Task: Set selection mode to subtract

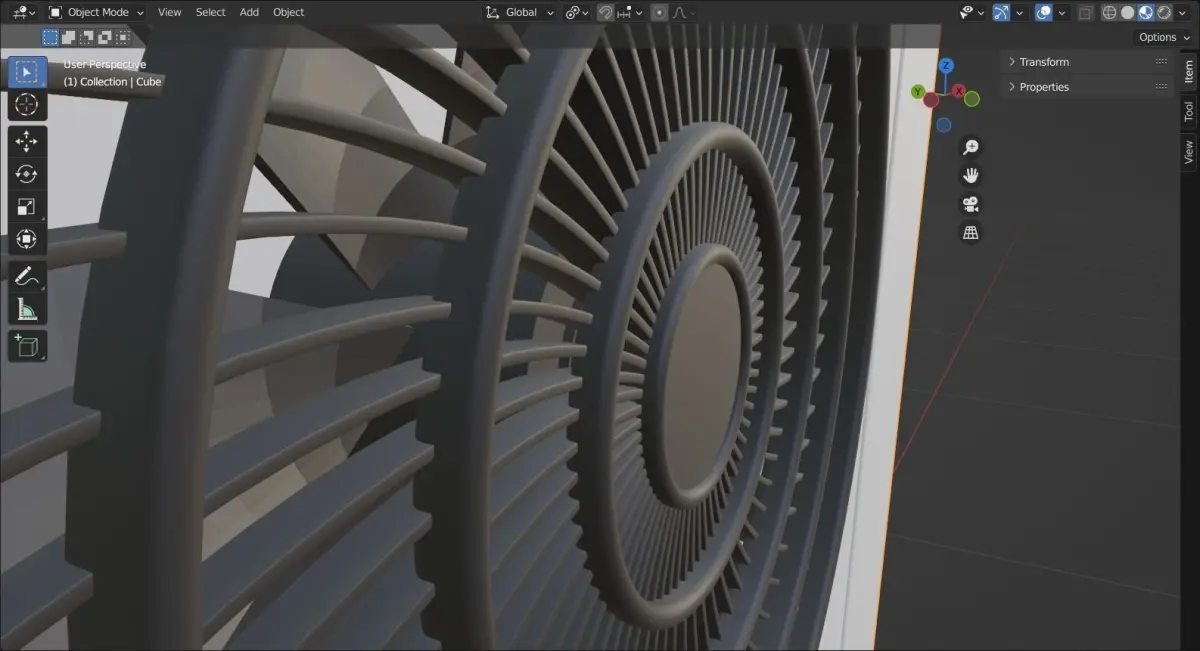Action: click(x=86, y=37)
